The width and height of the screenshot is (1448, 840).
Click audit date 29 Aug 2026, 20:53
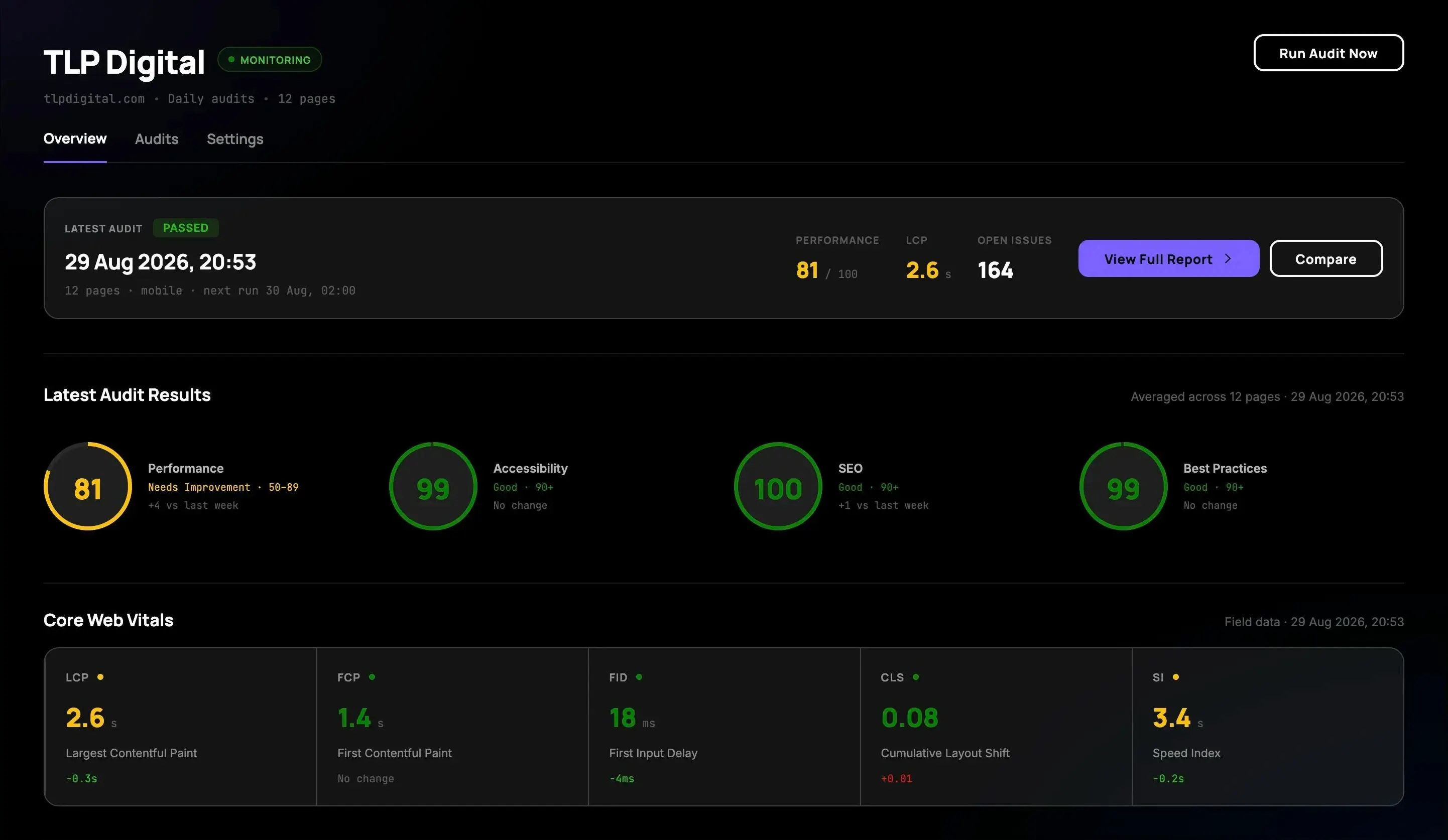160,262
